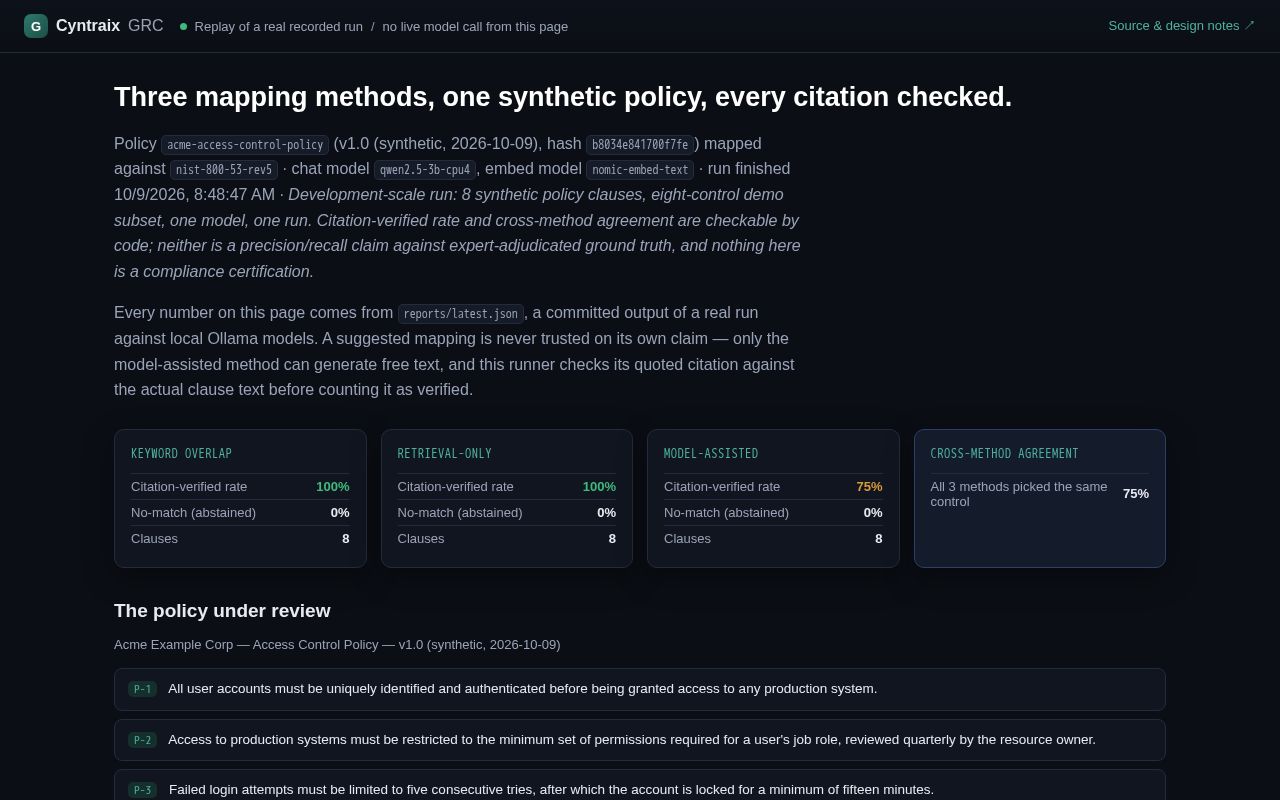Viewport: 1280px width, 800px height.
Task: Click the green G logo icon
Action: click(x=36, y=26)
